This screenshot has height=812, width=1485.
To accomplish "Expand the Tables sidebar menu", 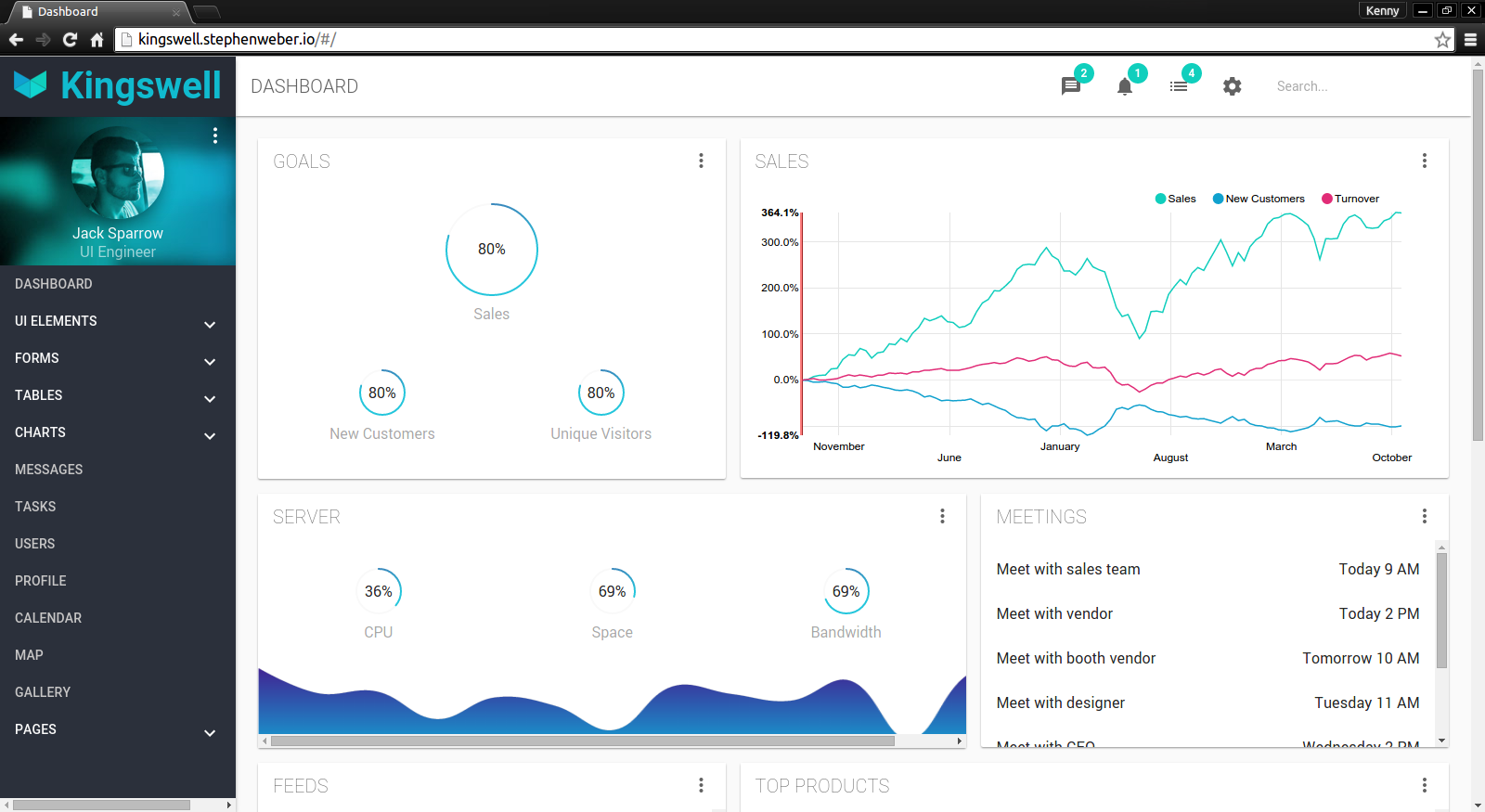I will 118,395.
